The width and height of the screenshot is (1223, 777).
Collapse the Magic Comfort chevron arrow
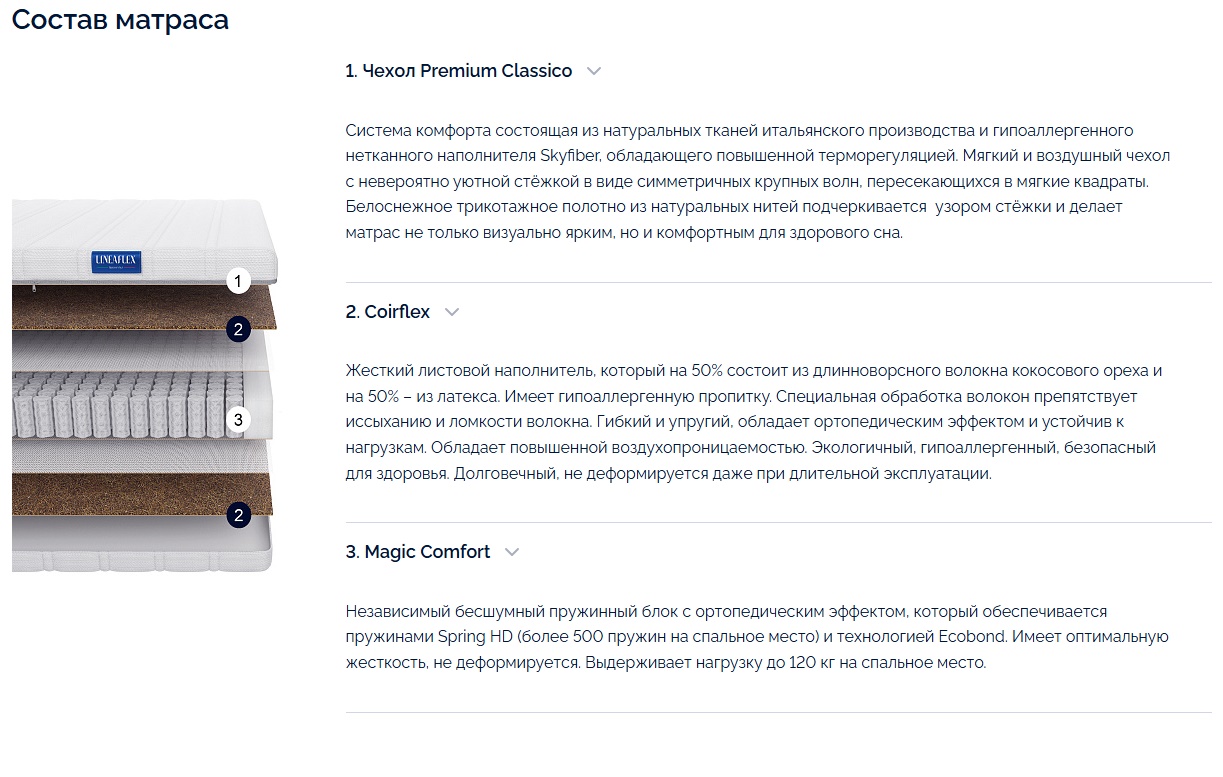tap(512, 552)
